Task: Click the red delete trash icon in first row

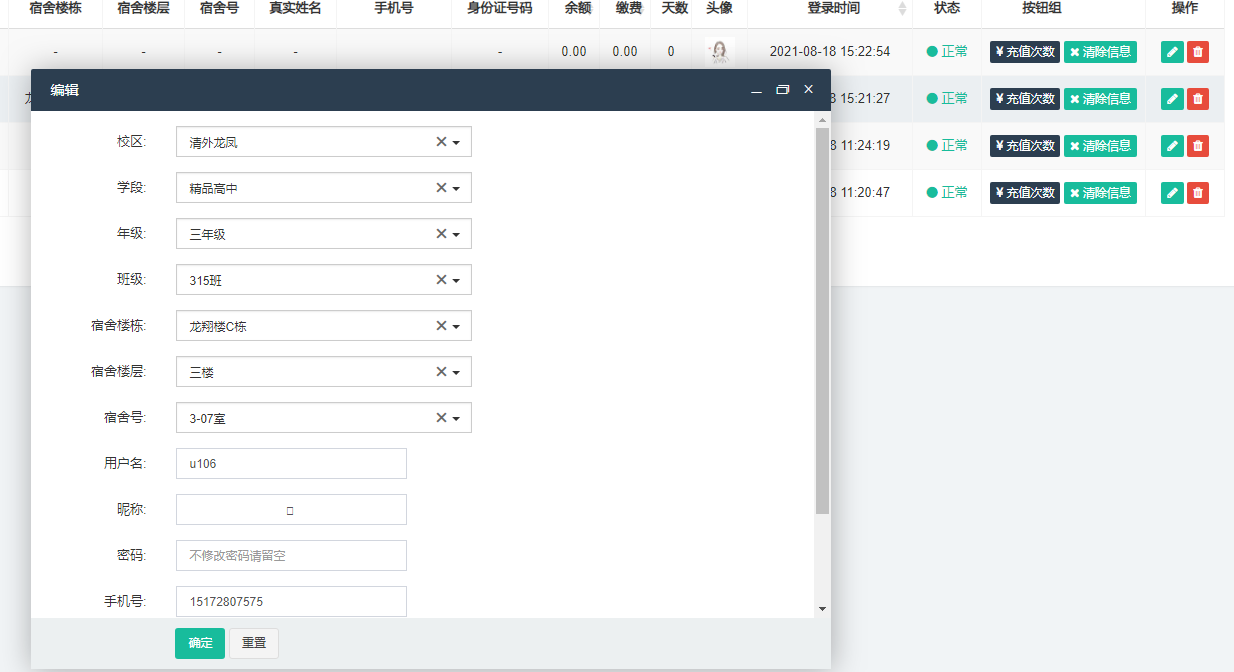Action: (x=1198, y=52)
